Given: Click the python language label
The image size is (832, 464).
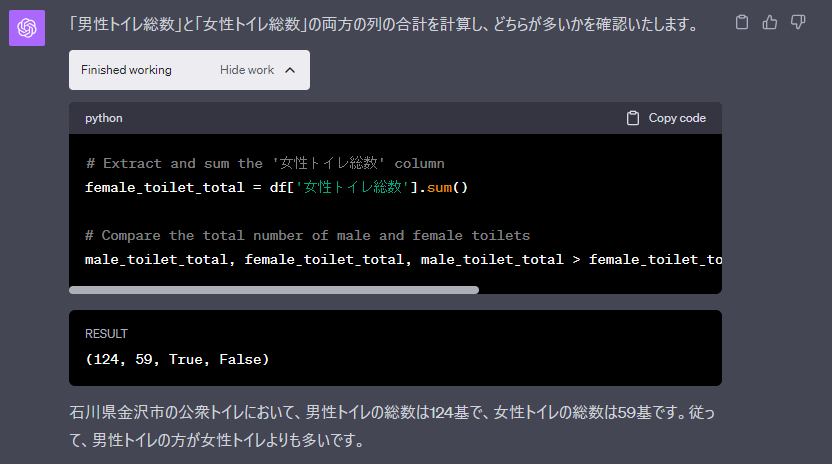Looking at the screenshot, I should tap(103, 118).
